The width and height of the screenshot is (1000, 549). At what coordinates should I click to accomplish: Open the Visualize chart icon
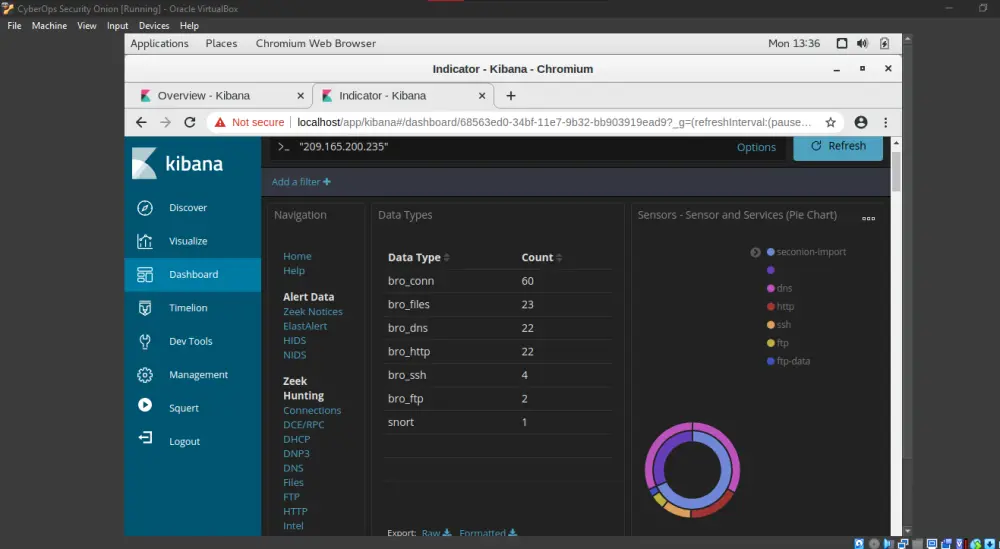point(145,241)
